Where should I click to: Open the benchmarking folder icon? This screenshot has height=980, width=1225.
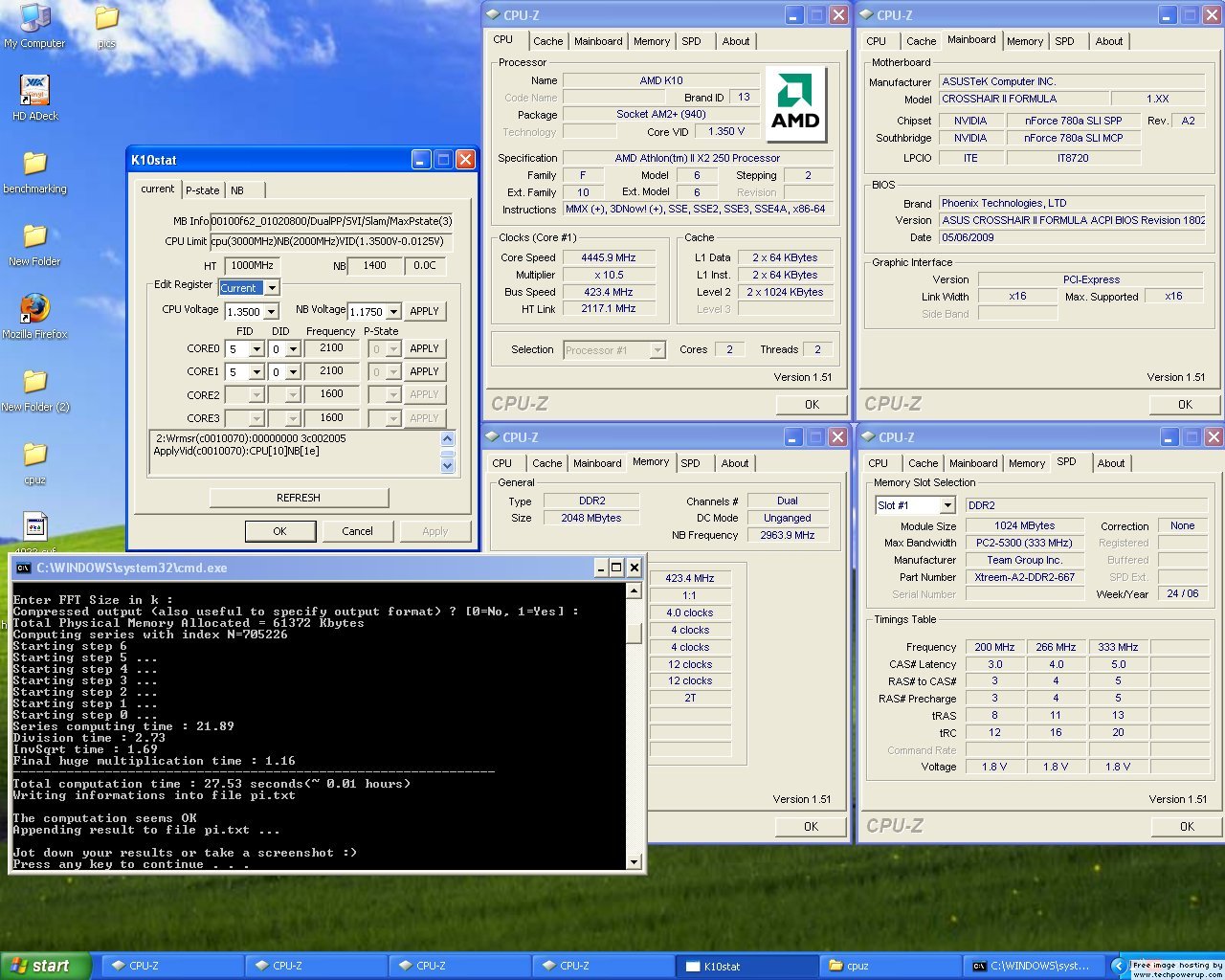click(x=34, y=170)
